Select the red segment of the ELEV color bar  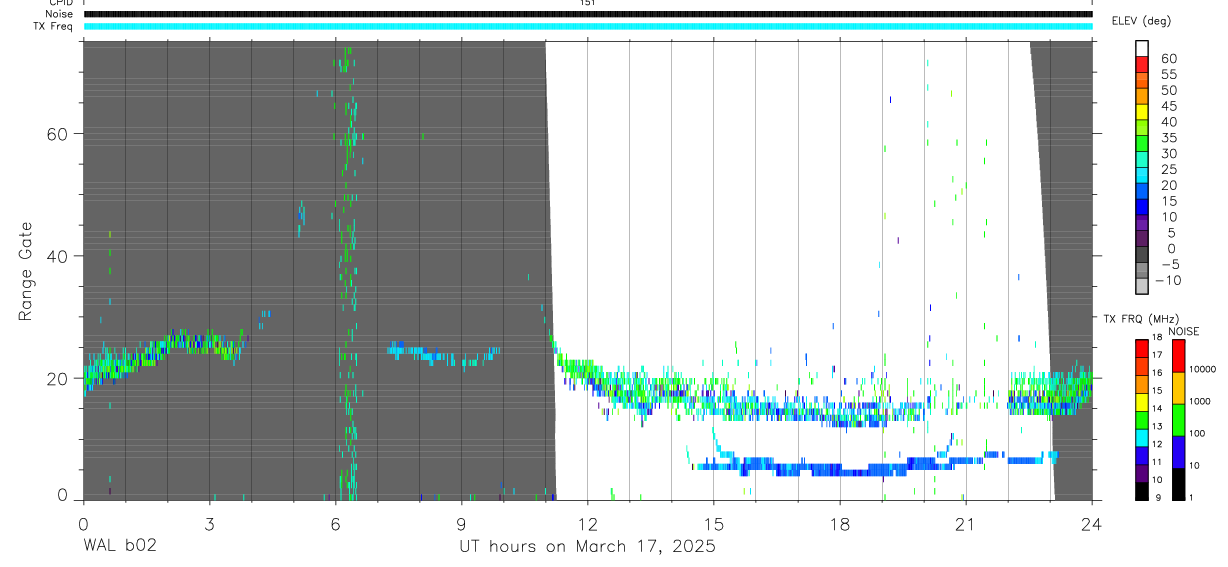pos(1142,63)
